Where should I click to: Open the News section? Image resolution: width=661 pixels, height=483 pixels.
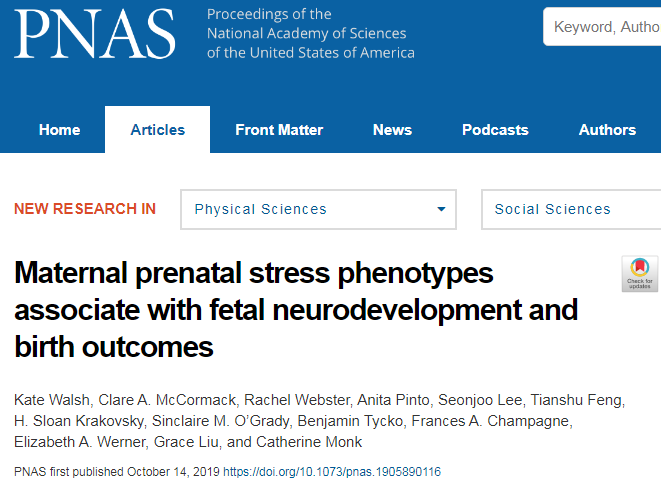[x=392, y=130]
